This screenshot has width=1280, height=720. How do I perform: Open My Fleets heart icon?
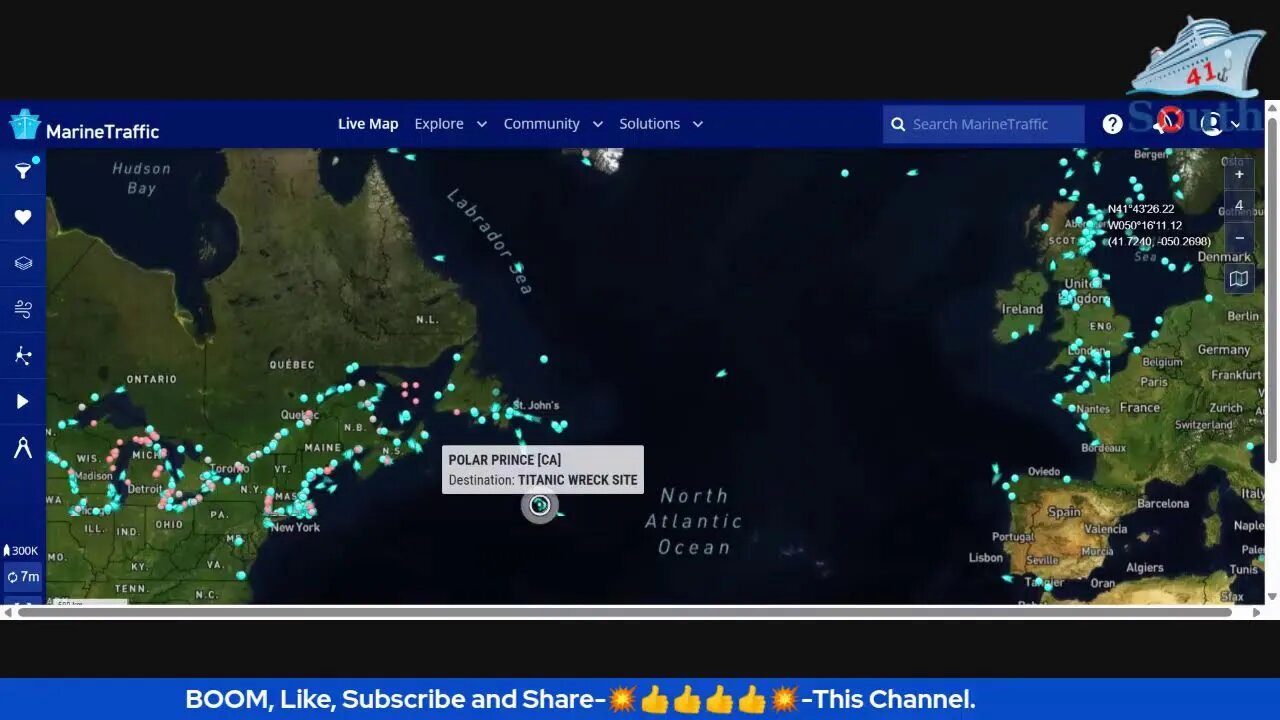pyautogui.click(x=22, y=217)
